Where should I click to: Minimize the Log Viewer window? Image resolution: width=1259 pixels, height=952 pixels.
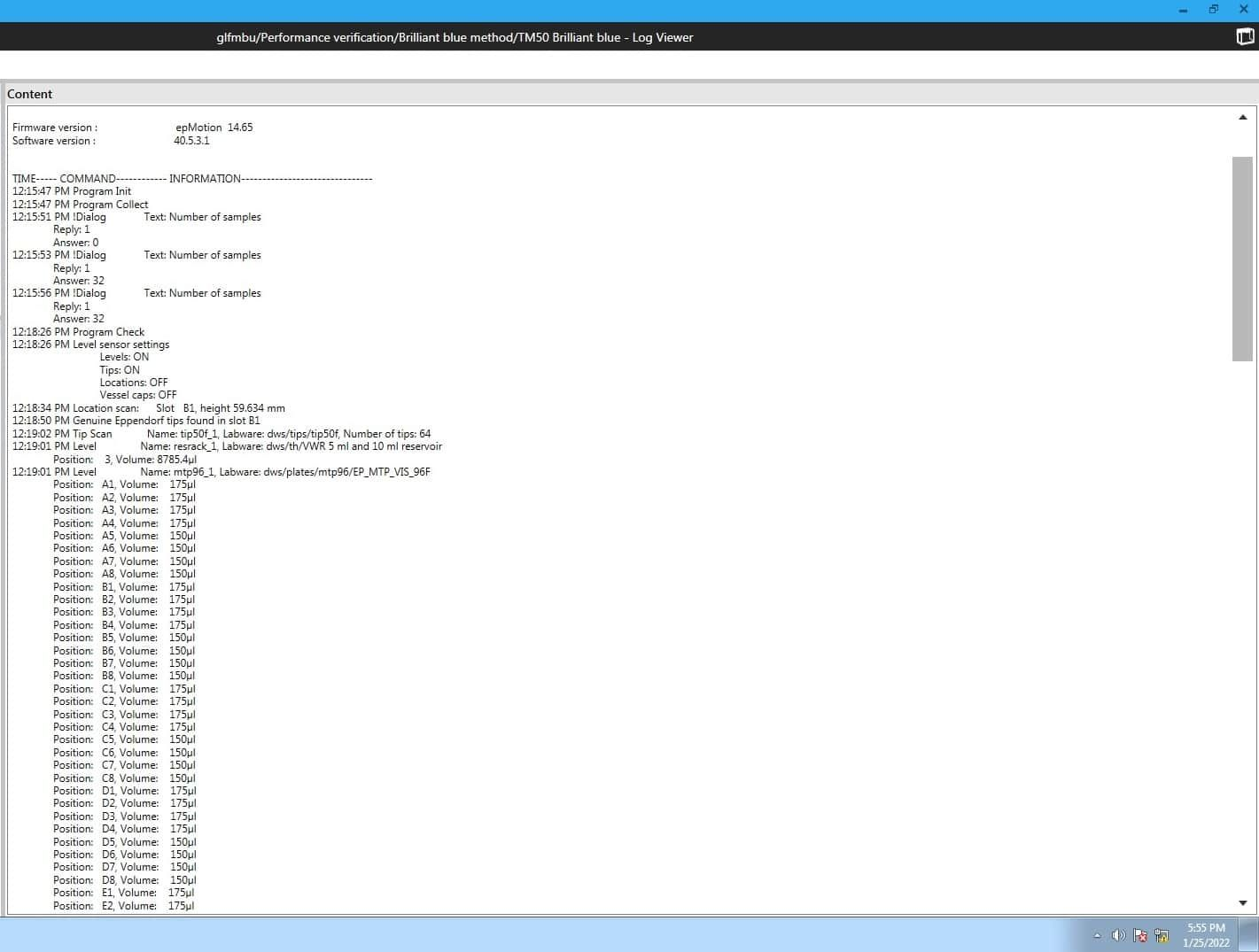click(1184, 10)
